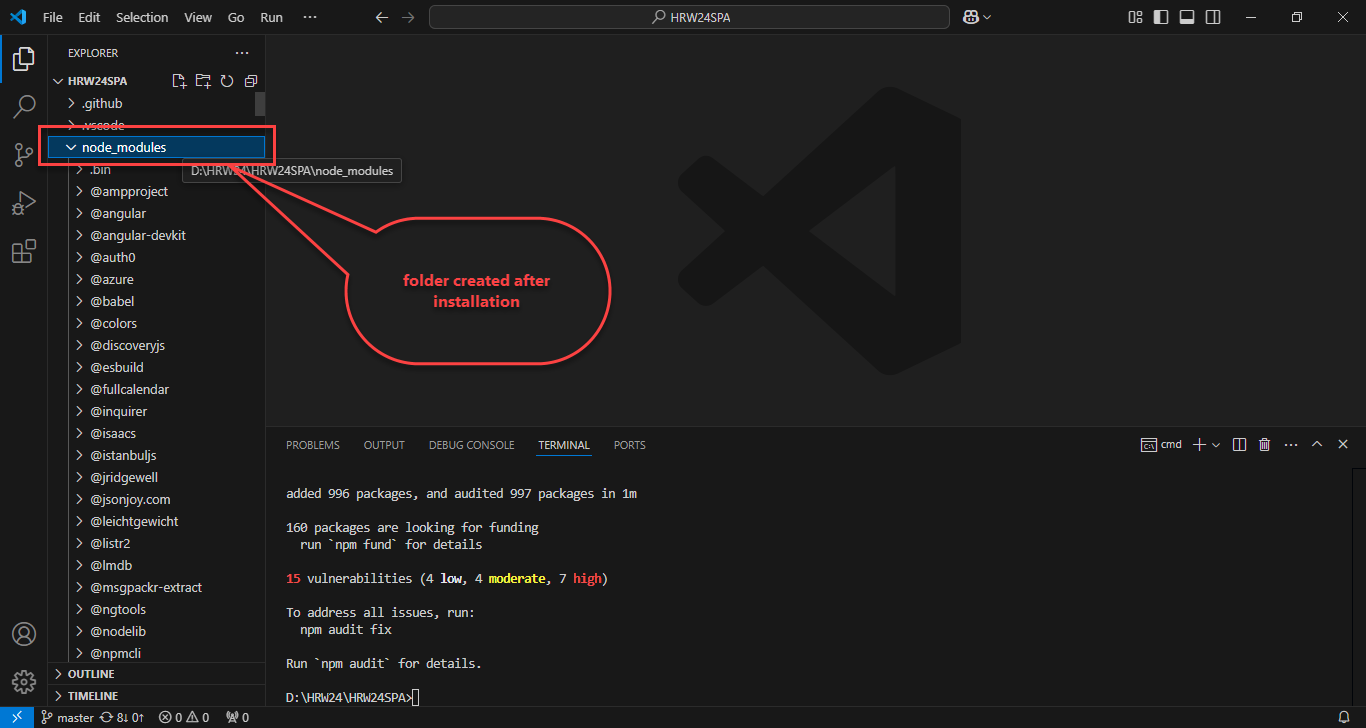
Task: Switch to the PROBLEMS tab
Action: point(312,445)
